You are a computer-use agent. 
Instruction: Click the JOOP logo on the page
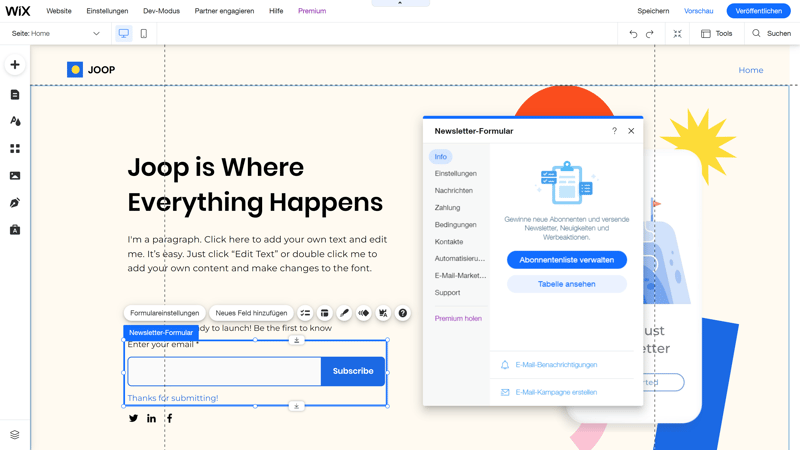pyautogui.click(x=91, y=70)
